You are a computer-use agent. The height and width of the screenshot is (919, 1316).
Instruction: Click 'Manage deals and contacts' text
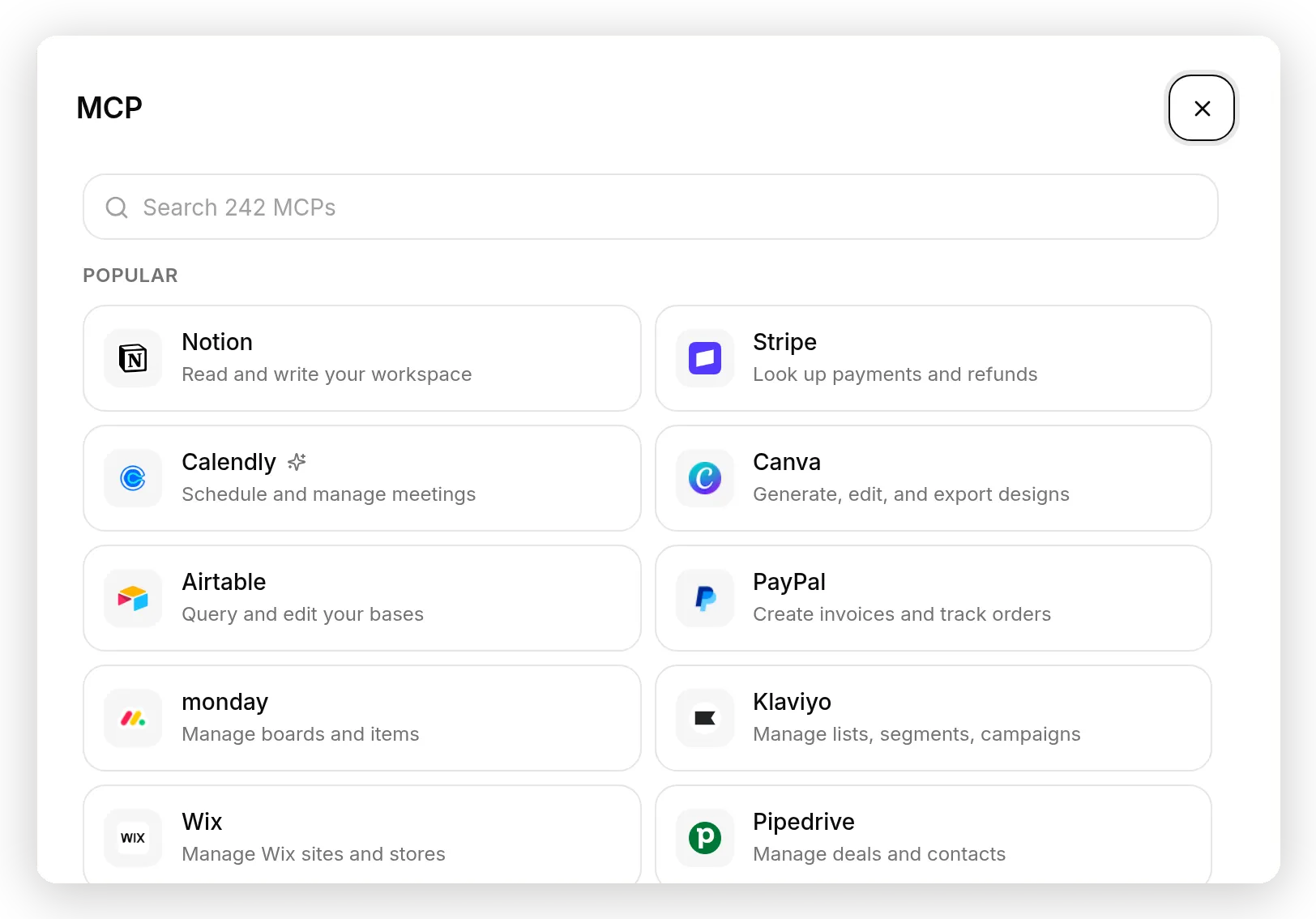tap(879, 854)
